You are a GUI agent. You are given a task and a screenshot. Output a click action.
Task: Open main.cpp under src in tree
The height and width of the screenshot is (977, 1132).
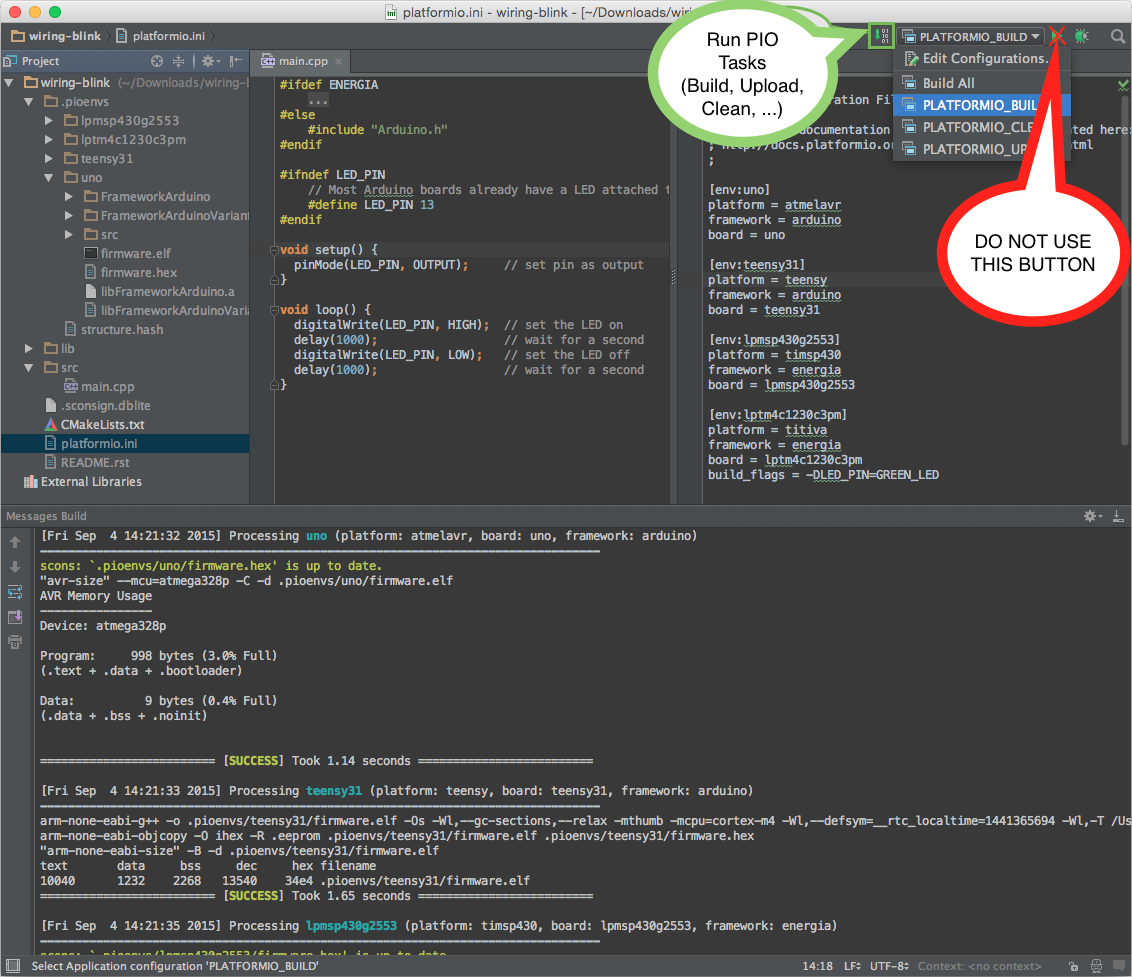99,386
